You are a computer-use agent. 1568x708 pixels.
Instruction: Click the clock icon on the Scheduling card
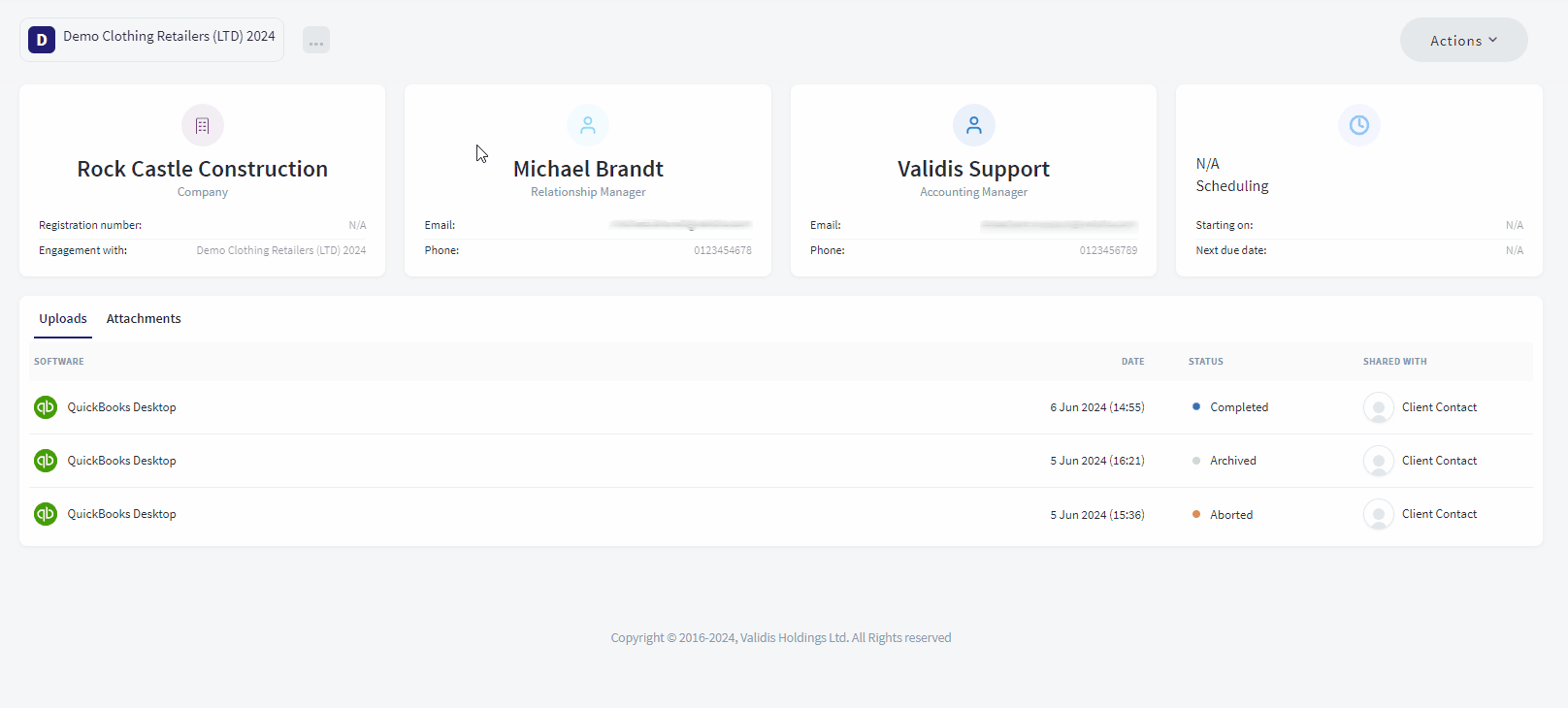[1359, 125]
